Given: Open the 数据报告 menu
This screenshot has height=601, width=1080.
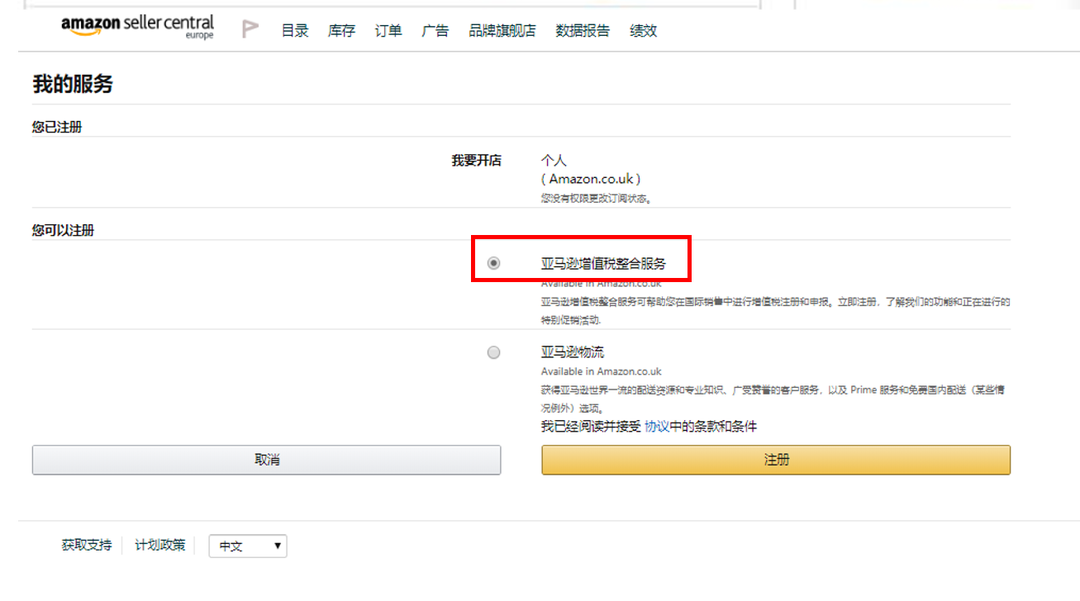Looking at the screenshot, I should pyautogui.click(x=583, y=31).
